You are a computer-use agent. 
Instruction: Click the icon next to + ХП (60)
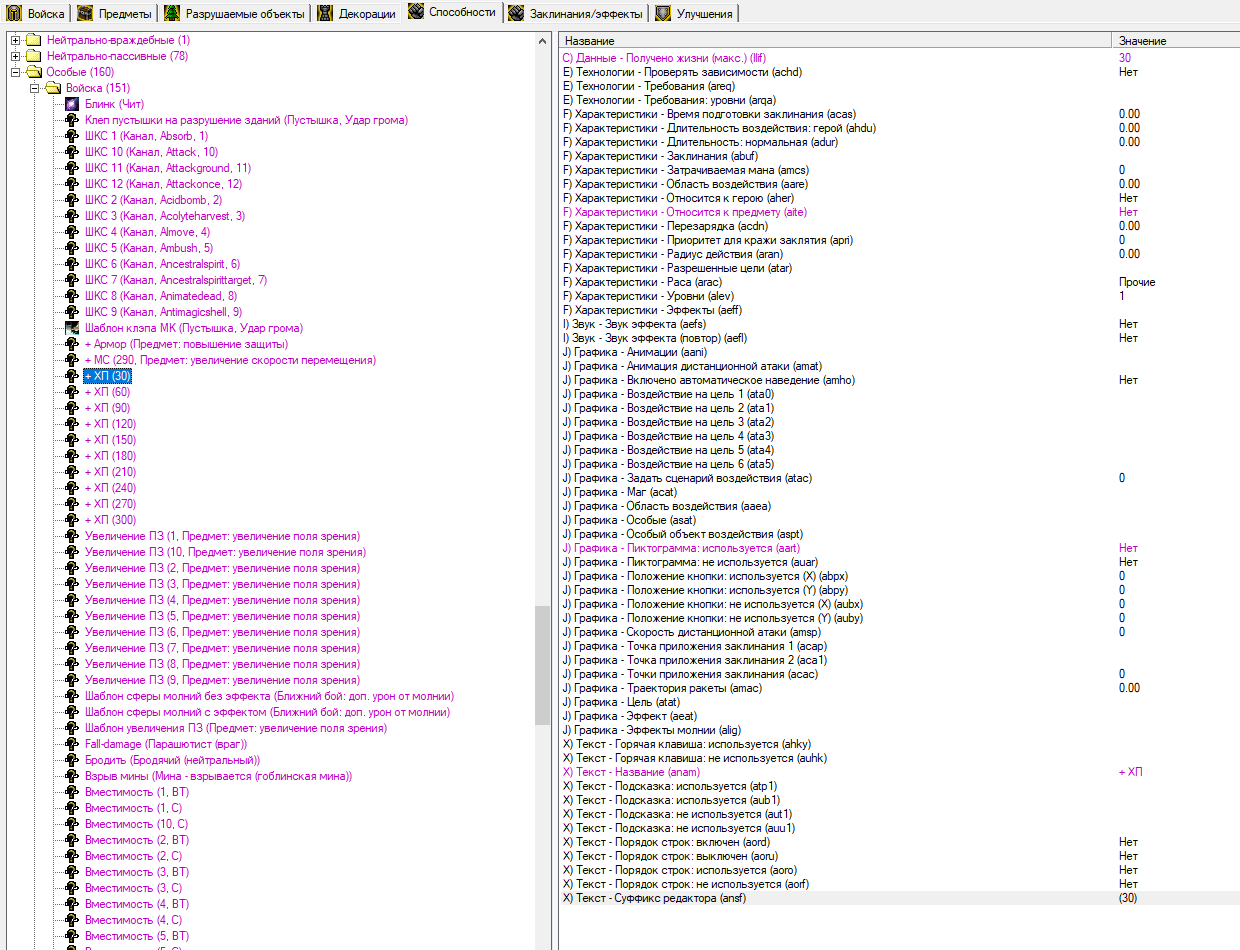click(72, 392)
